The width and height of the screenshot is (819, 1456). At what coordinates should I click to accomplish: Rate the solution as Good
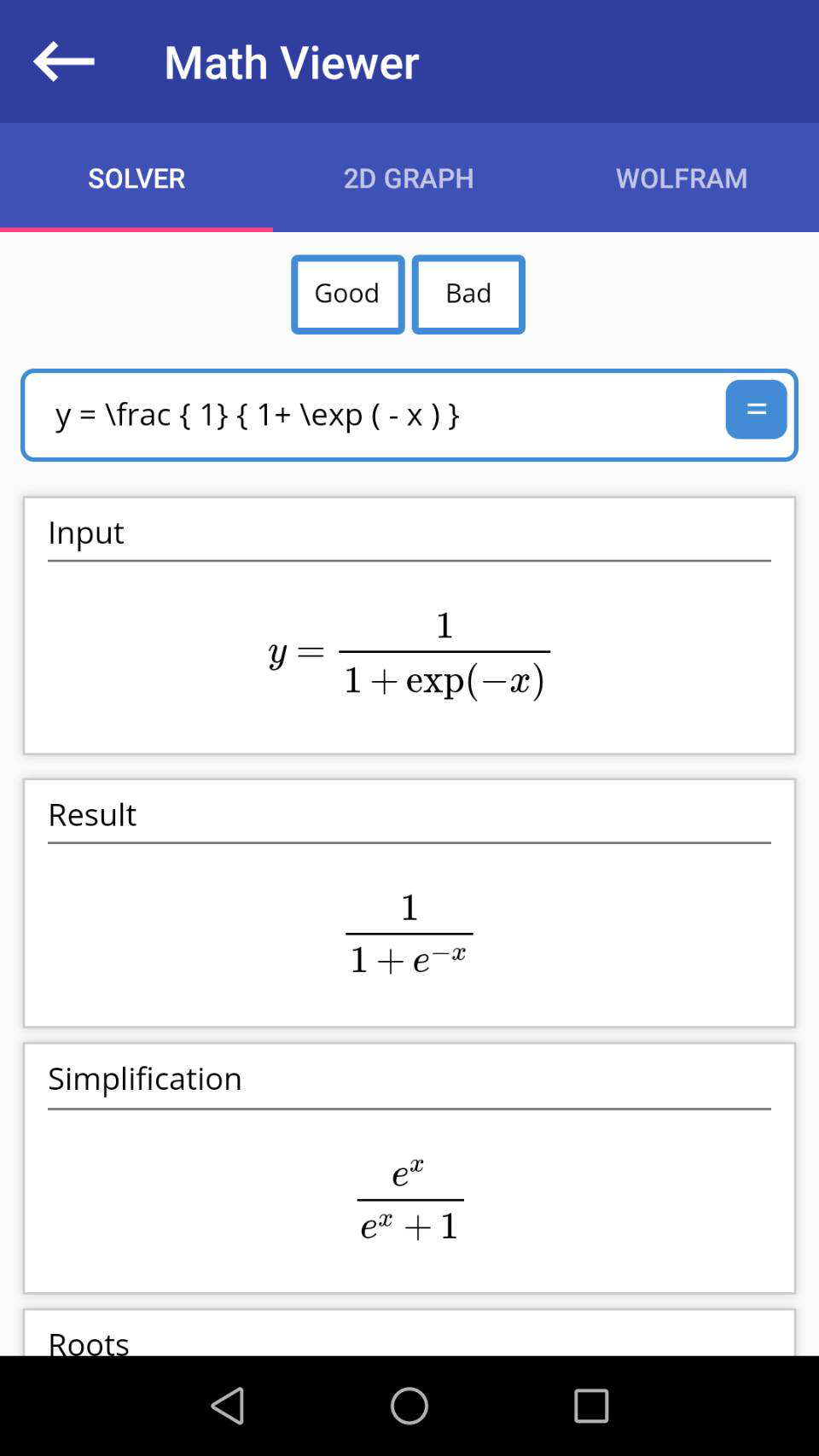pyautogui.click(x=347, y=294)
